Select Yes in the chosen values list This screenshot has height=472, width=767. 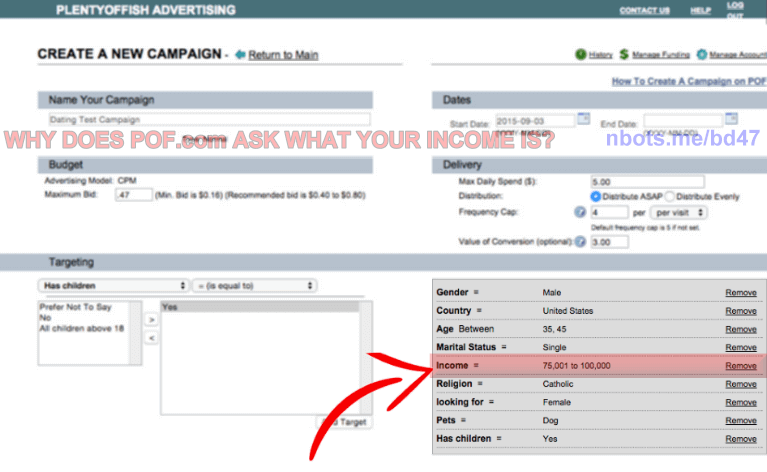coord(260,307)
